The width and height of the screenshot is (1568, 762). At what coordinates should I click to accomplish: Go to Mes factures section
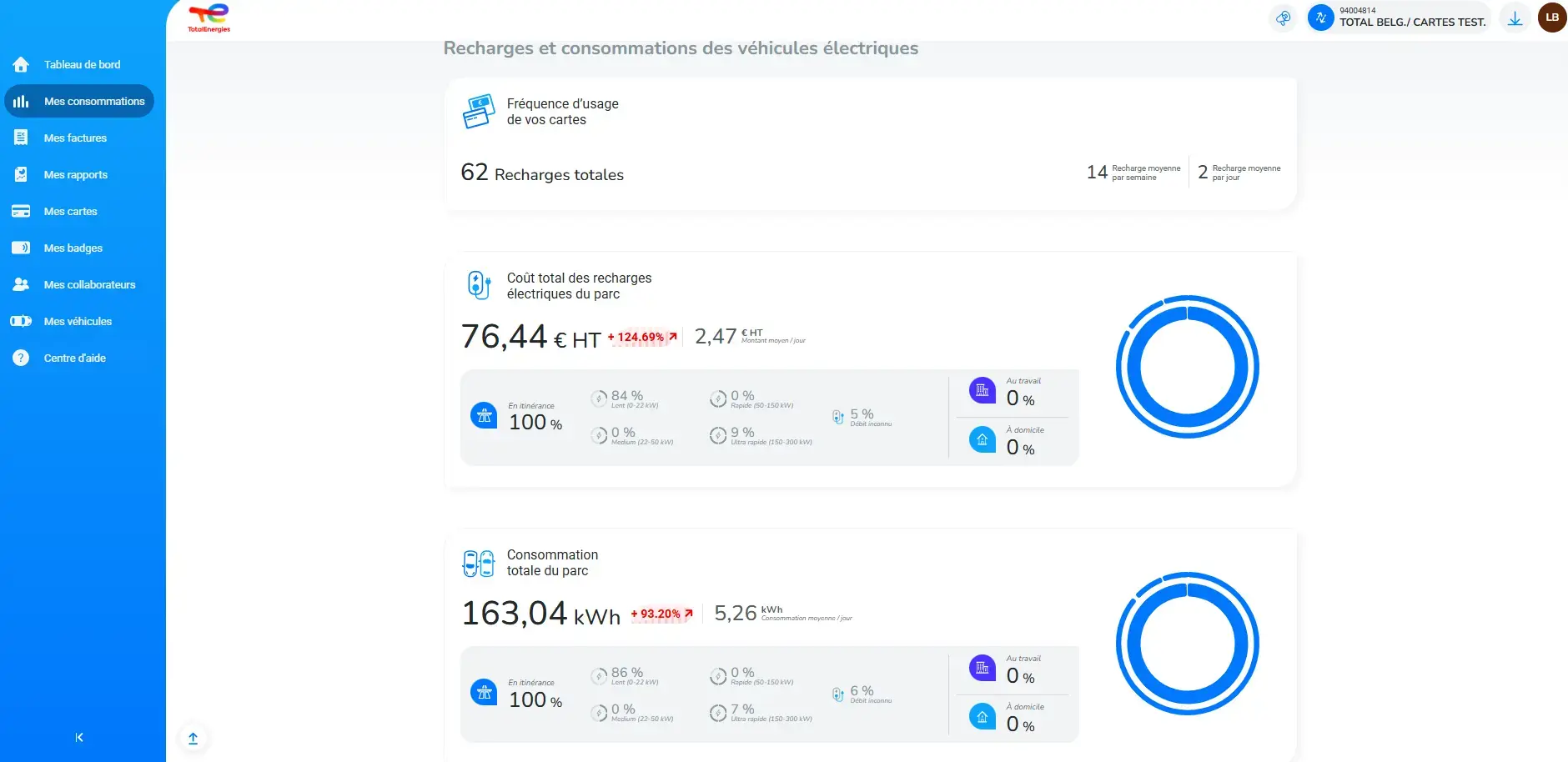[75, 137]
